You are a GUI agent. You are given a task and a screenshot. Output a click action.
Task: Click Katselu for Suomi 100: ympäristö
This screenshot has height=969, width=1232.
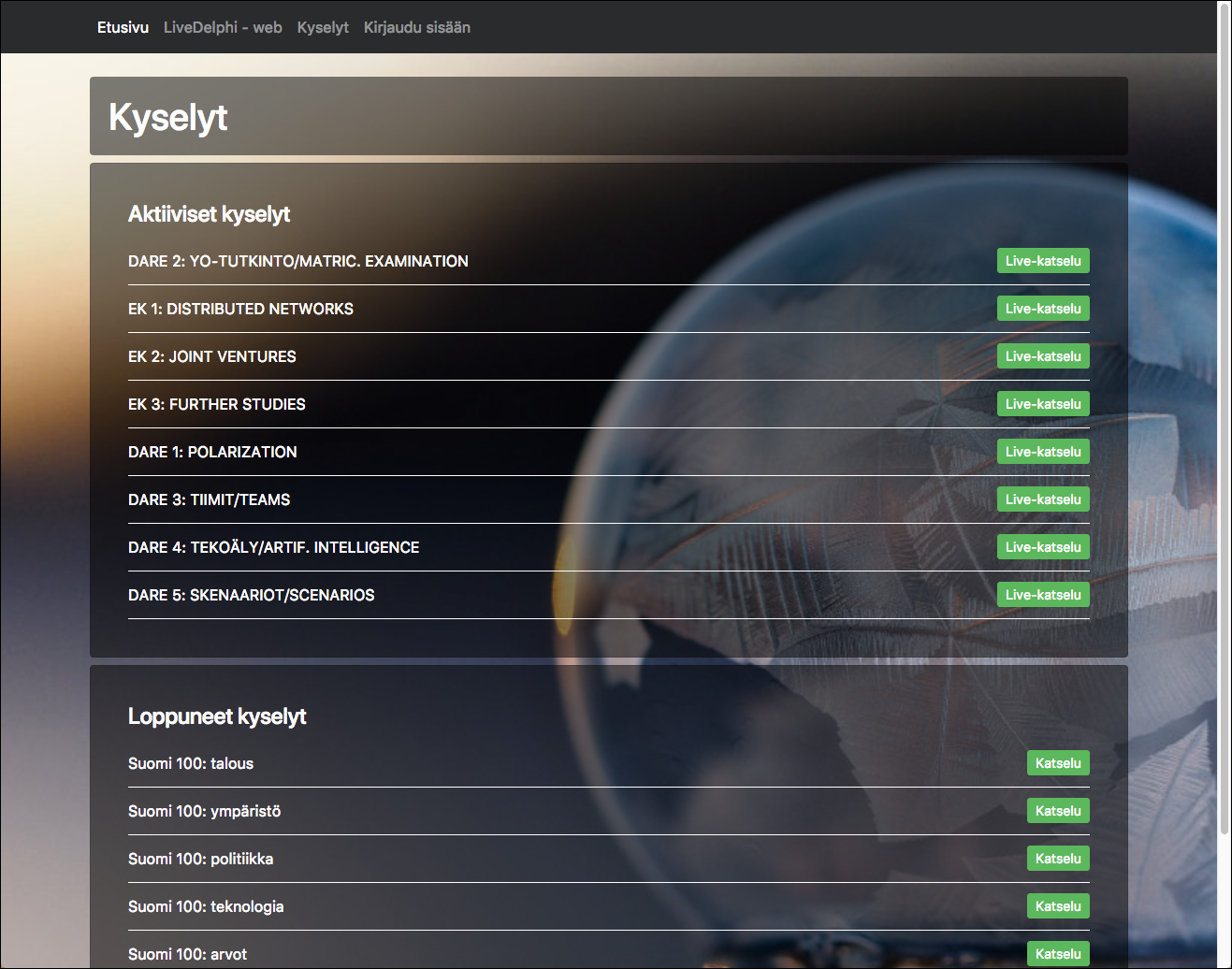click(x=1058, y=811)
